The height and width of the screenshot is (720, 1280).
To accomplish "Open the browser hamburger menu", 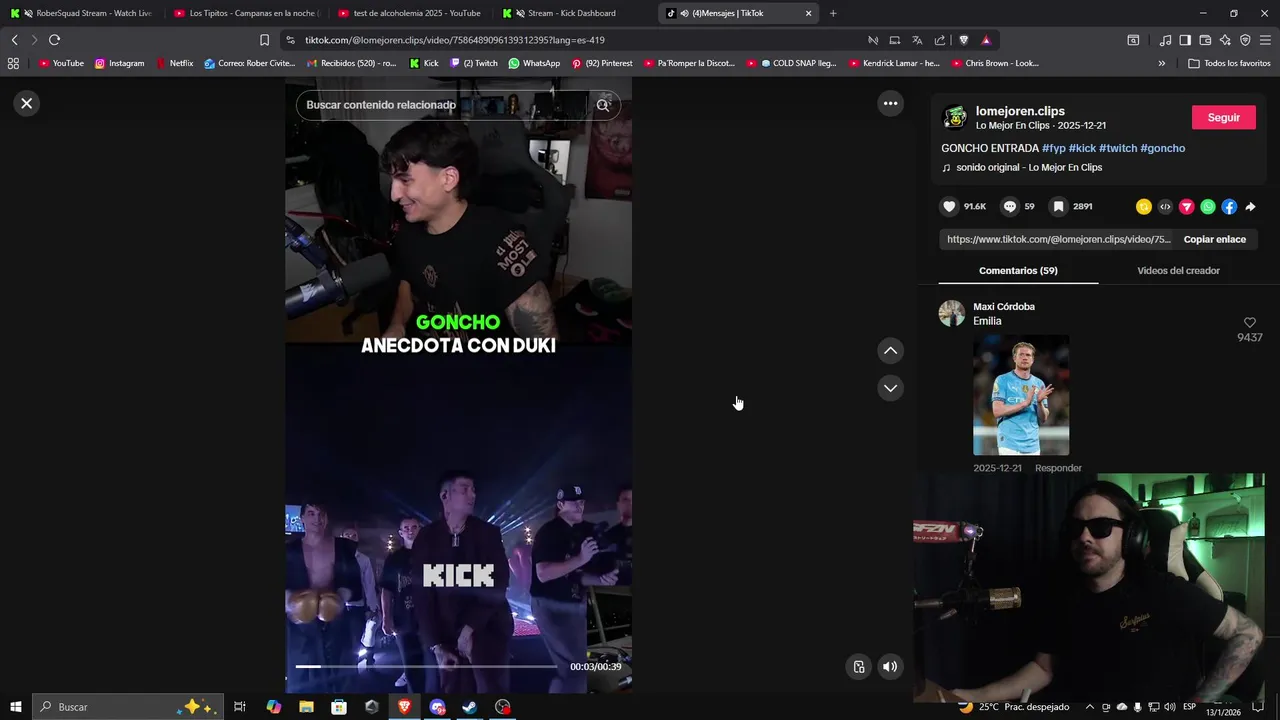I will click(x=1266, y=40).
